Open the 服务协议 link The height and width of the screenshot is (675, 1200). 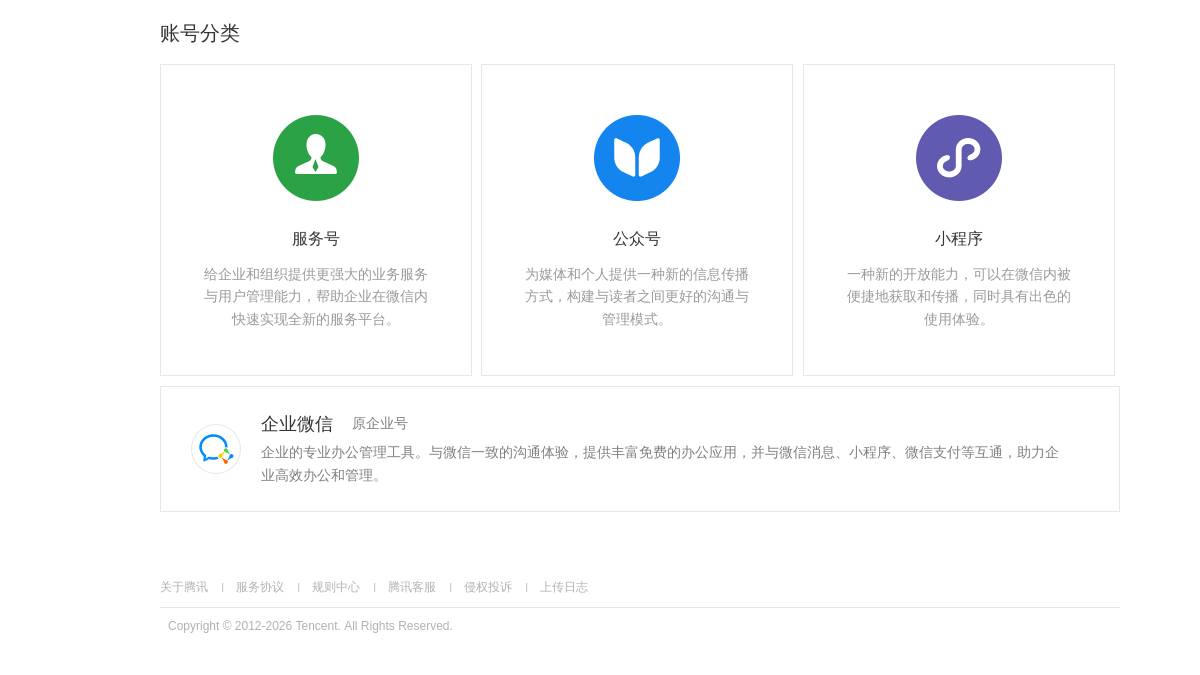[259, 587]
